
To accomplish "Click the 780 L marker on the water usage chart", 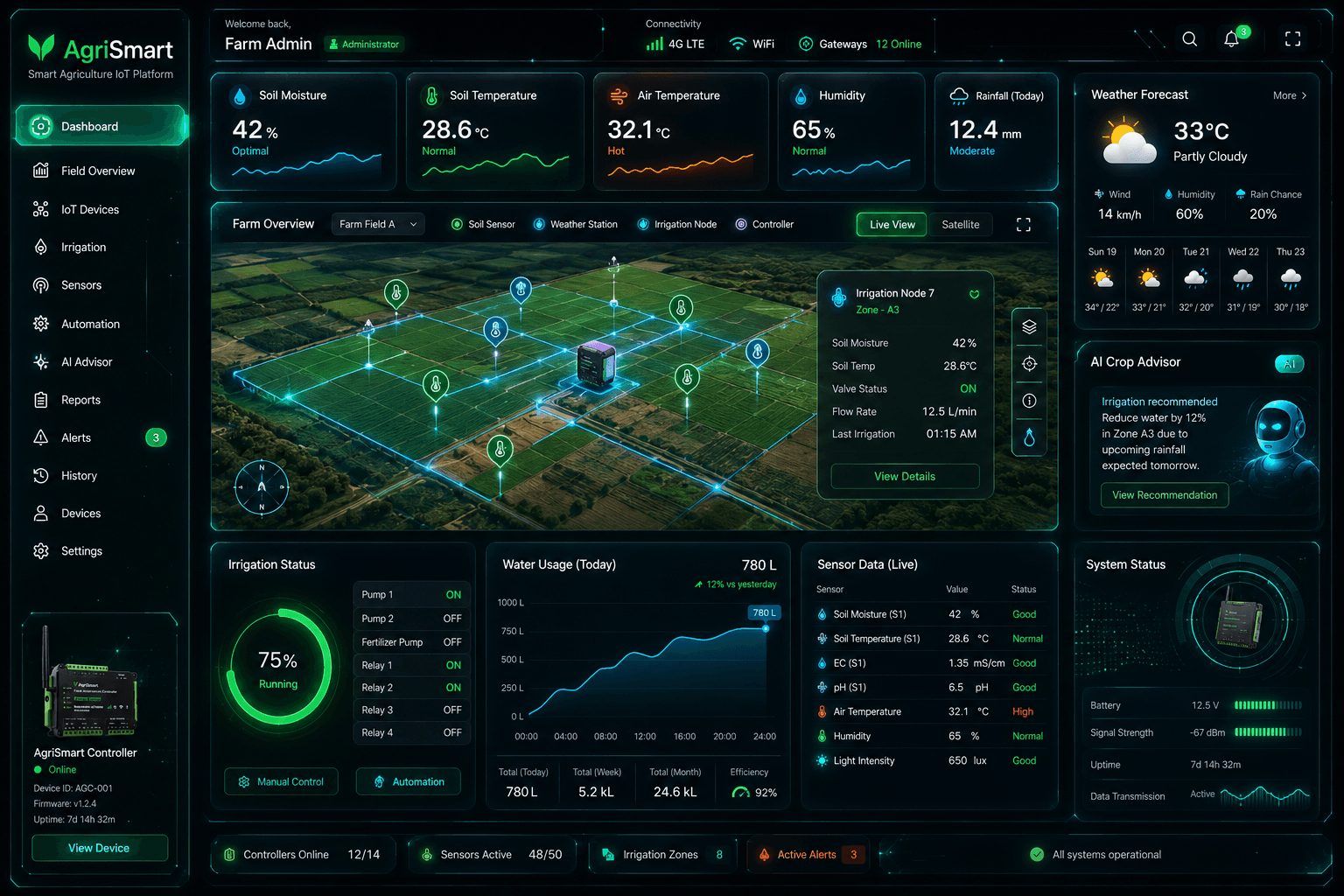I will 763,613.
